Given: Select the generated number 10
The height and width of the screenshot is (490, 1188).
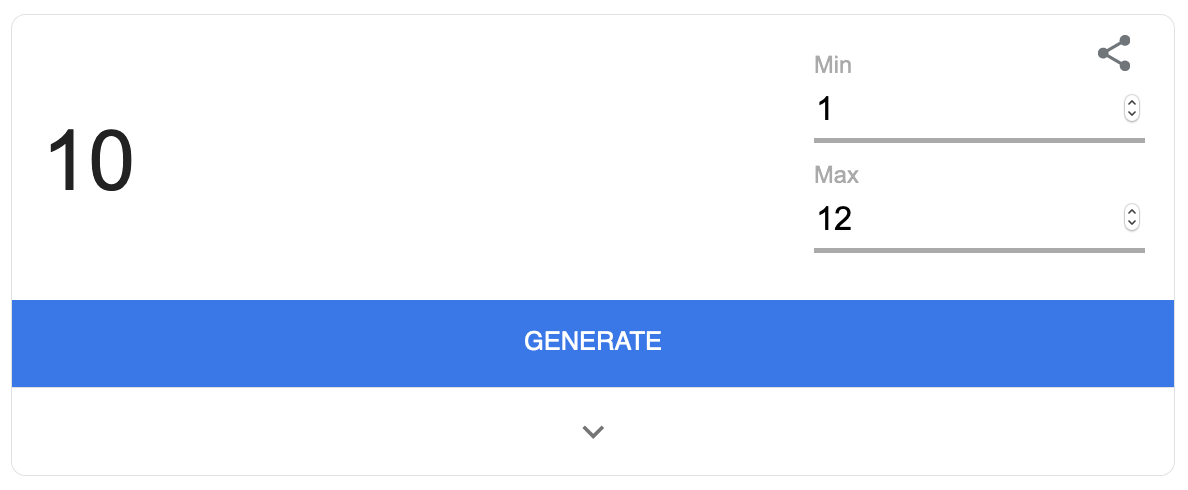Looking at the screenshot, I should (x=90, y=161).
